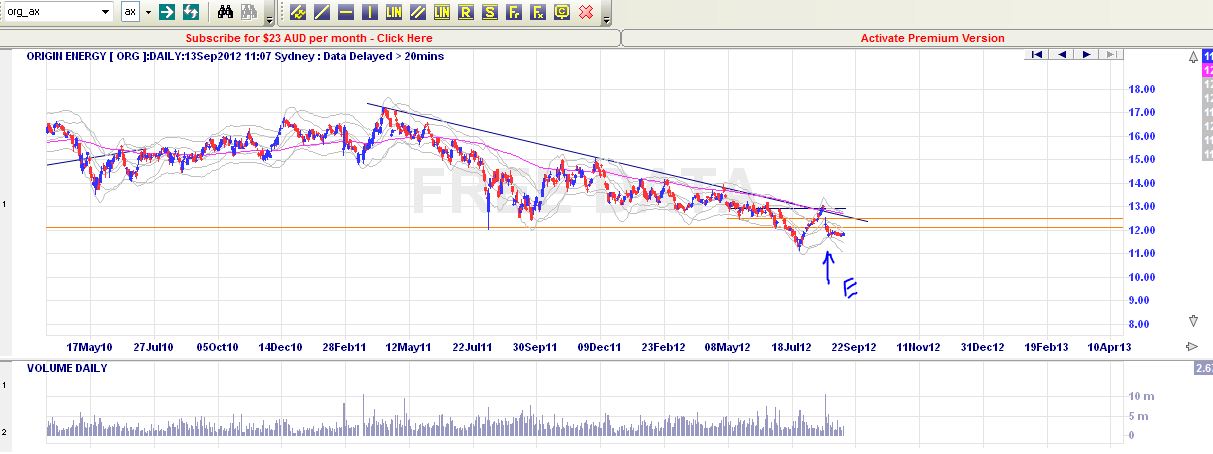This screenshot has width=1213, height=454.
Task: Step chart forward one period
Action: 1085,54
